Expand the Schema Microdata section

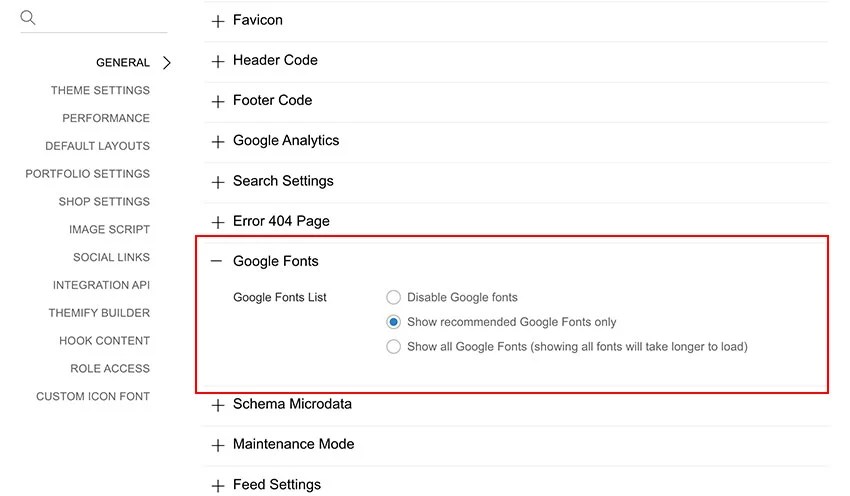pyautogui.click(x=292, y=404)
